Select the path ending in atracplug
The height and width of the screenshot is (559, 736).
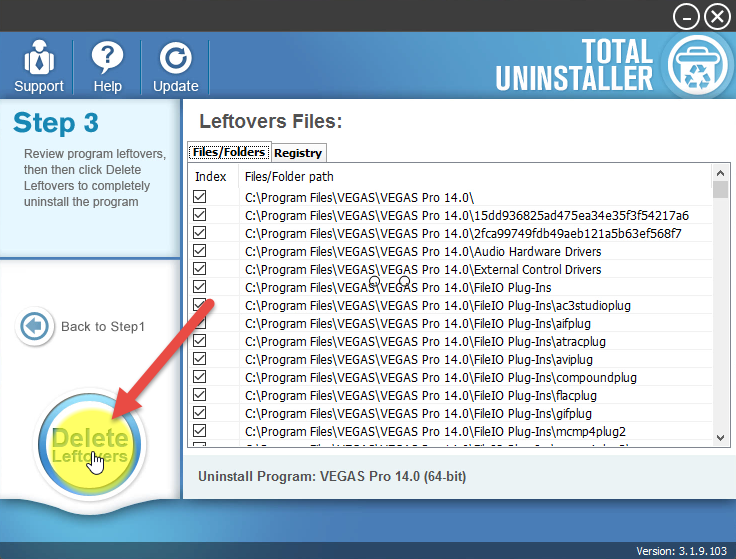425,342
